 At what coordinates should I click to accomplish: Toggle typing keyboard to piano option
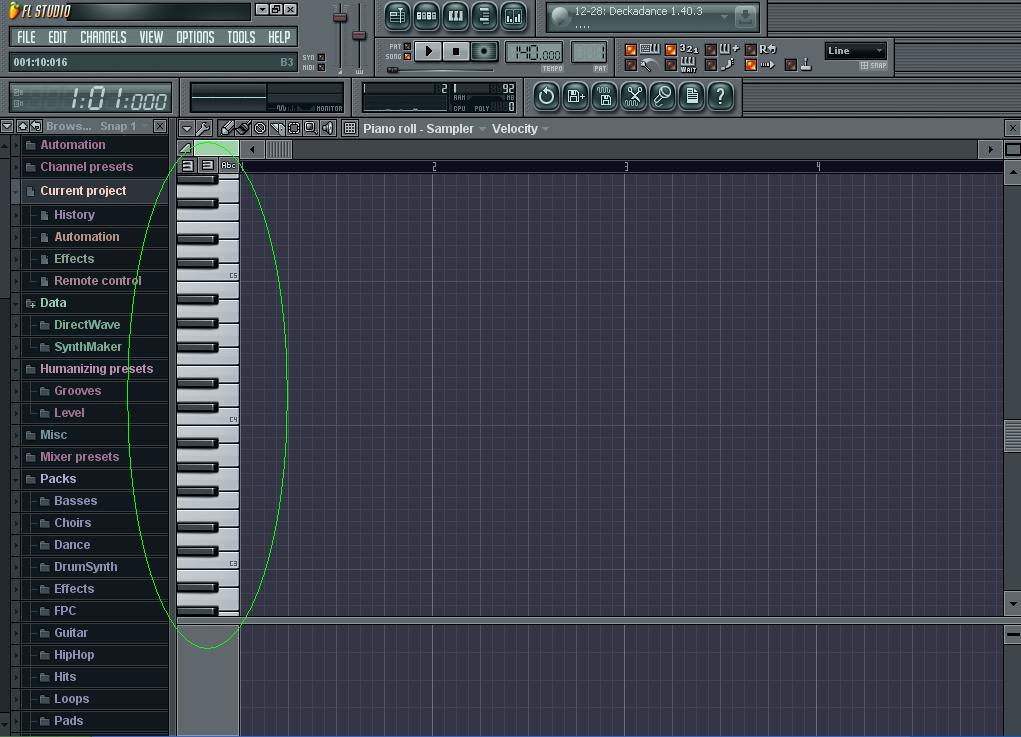click(630, 49)
